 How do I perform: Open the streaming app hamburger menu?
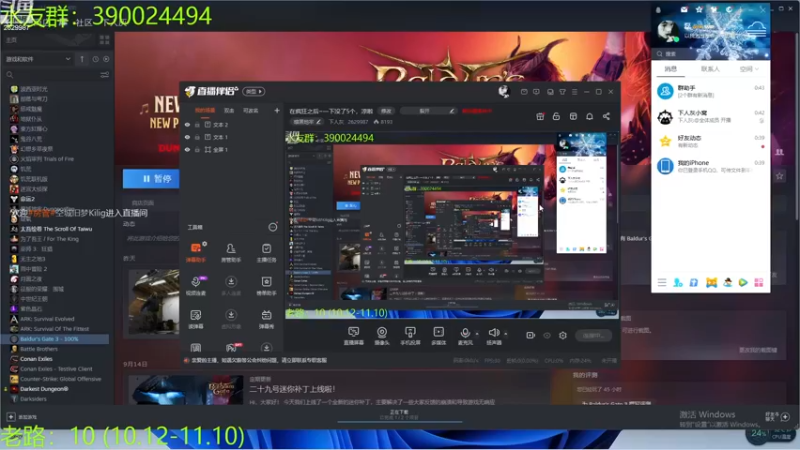[x=574, y=92]
